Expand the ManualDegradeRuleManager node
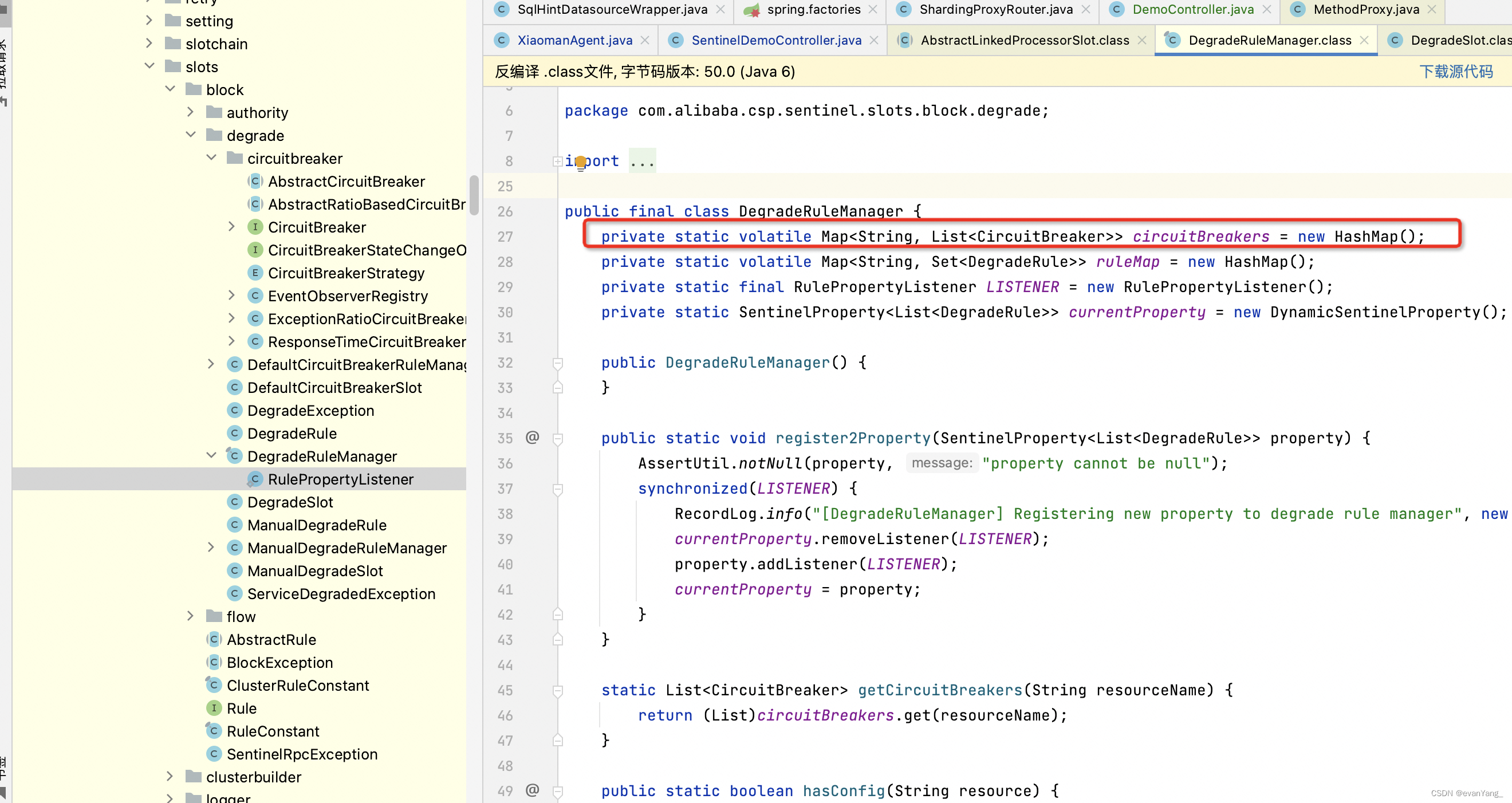The height and width of the screenshot is (803, 1512). [x=211, y=547]
